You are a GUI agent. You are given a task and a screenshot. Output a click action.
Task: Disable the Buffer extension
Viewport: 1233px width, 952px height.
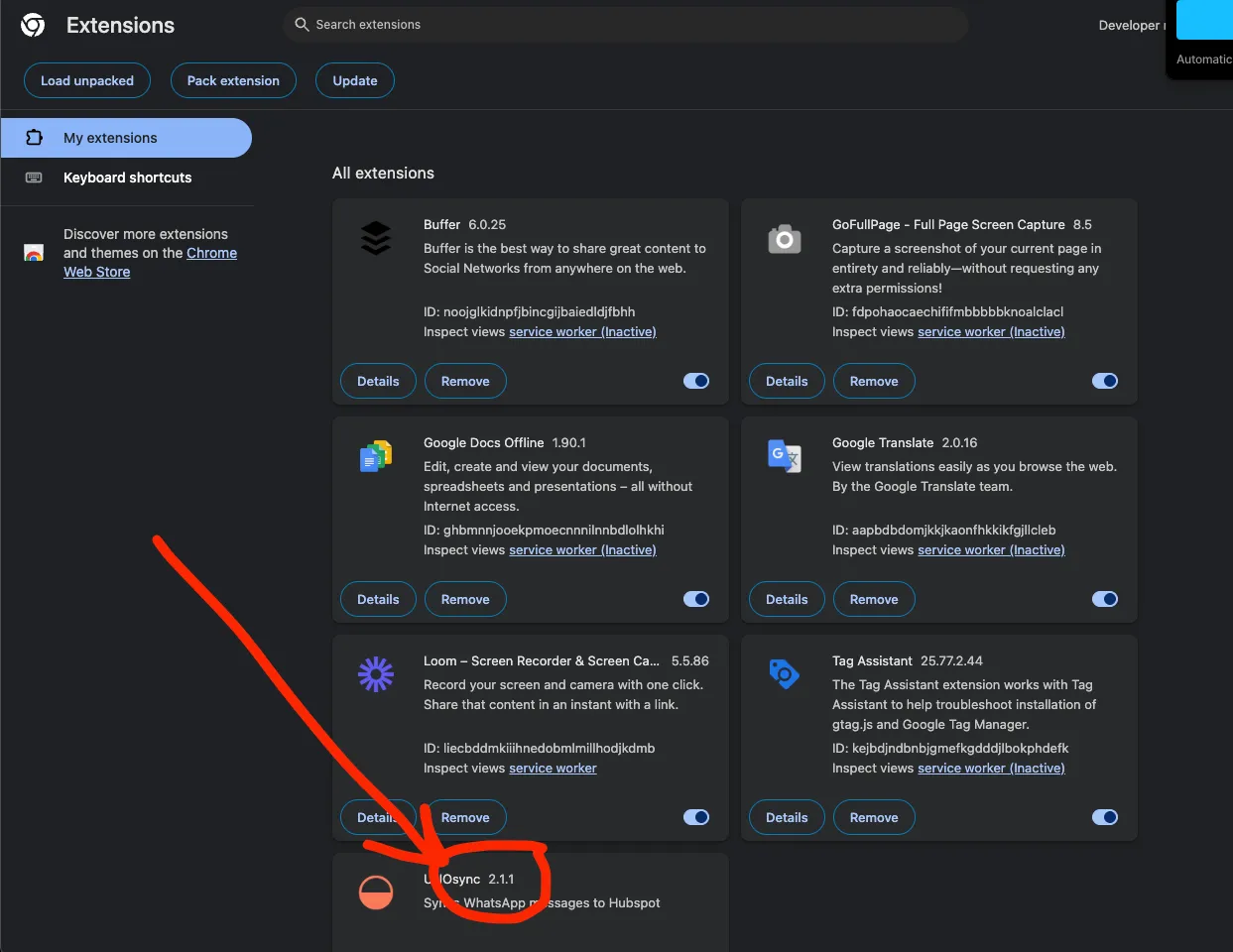click(696, 381)
